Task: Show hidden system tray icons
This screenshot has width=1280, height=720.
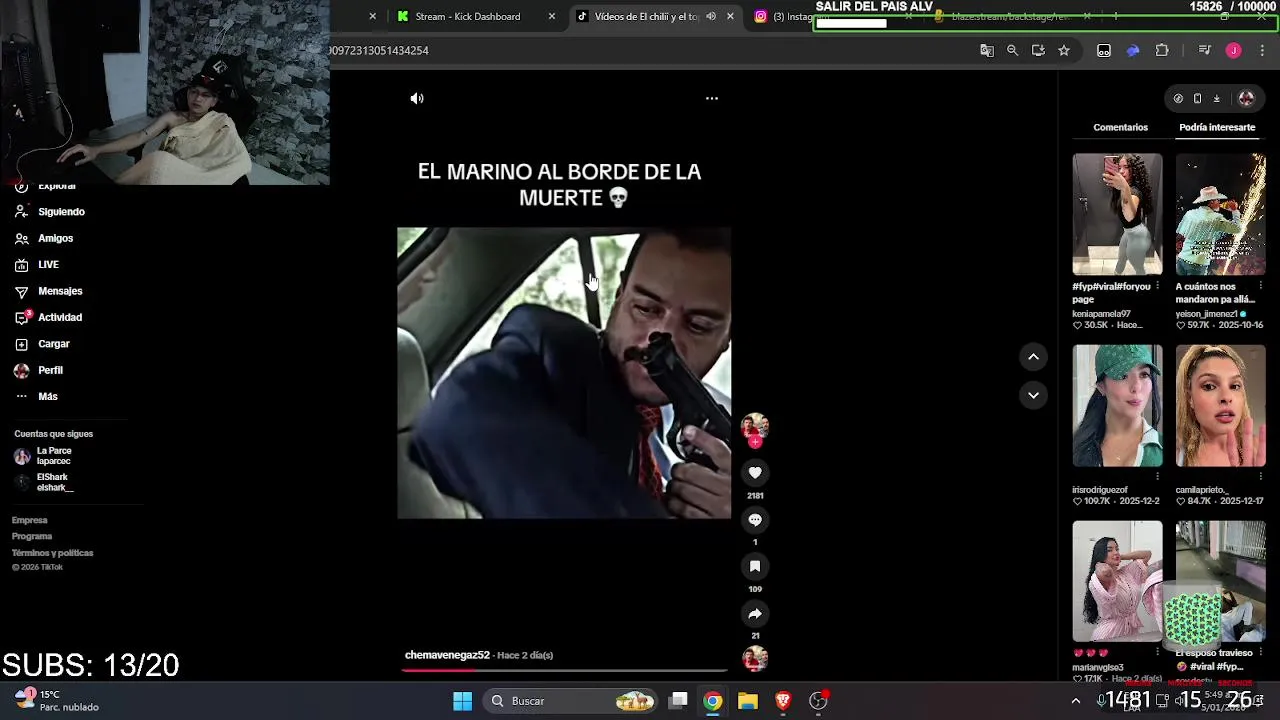Action: pos(1076,701)
